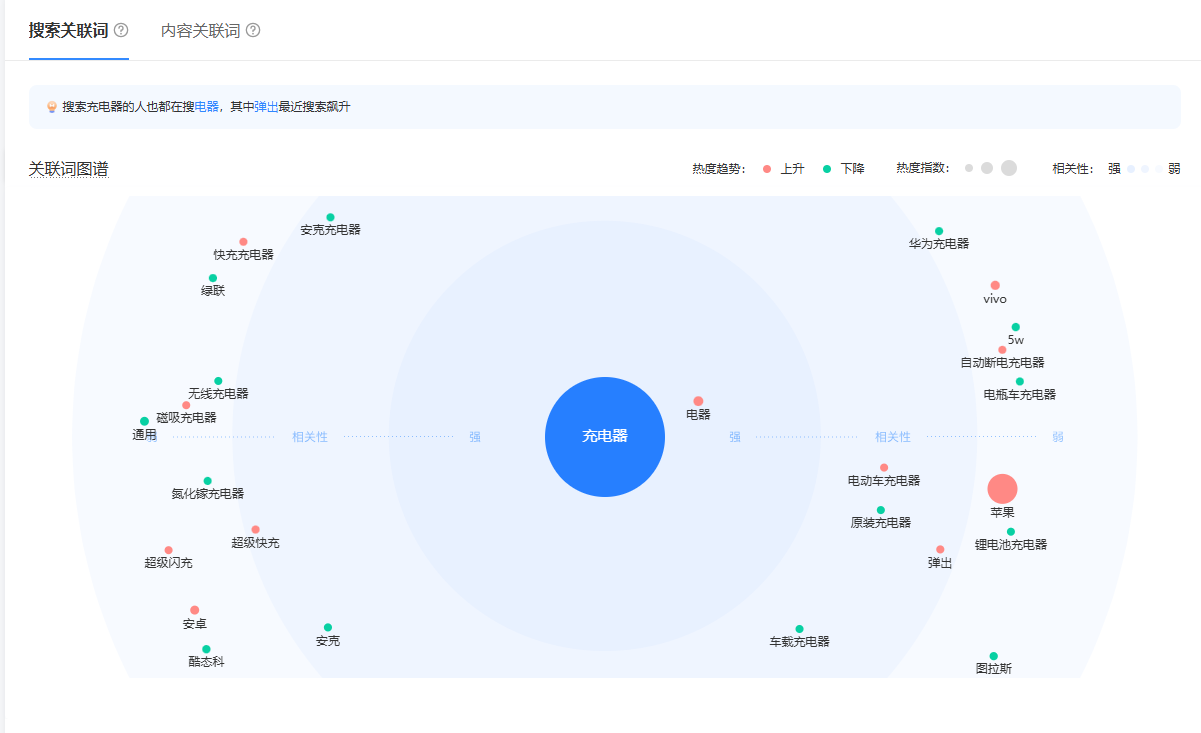Click help icon next to 搜索关联词
Viewport: 1201px width, 733px height.
click(x=121, y=30)
